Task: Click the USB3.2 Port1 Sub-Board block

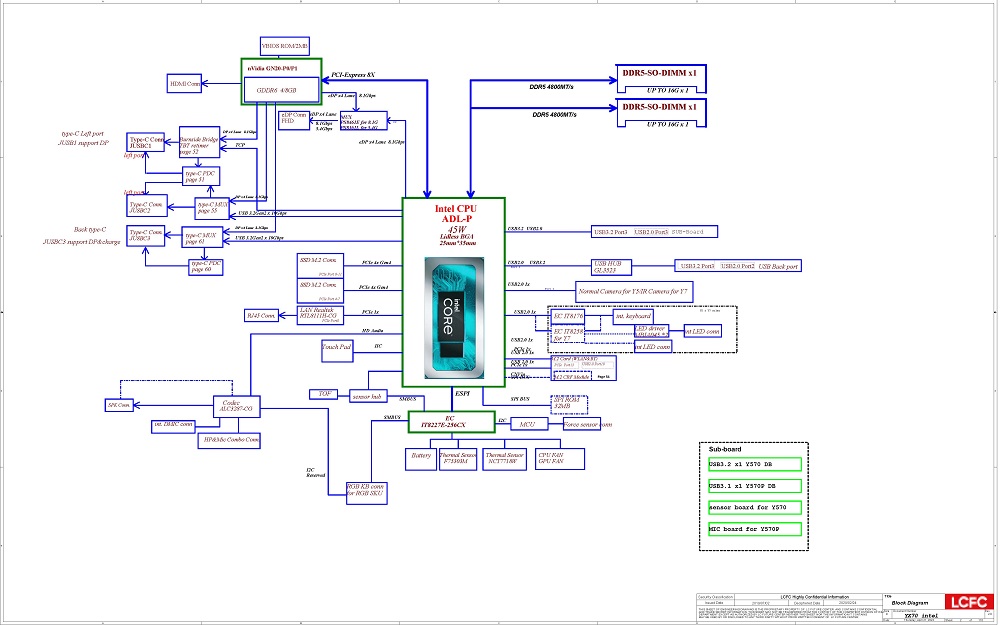Action: [655, 232]
